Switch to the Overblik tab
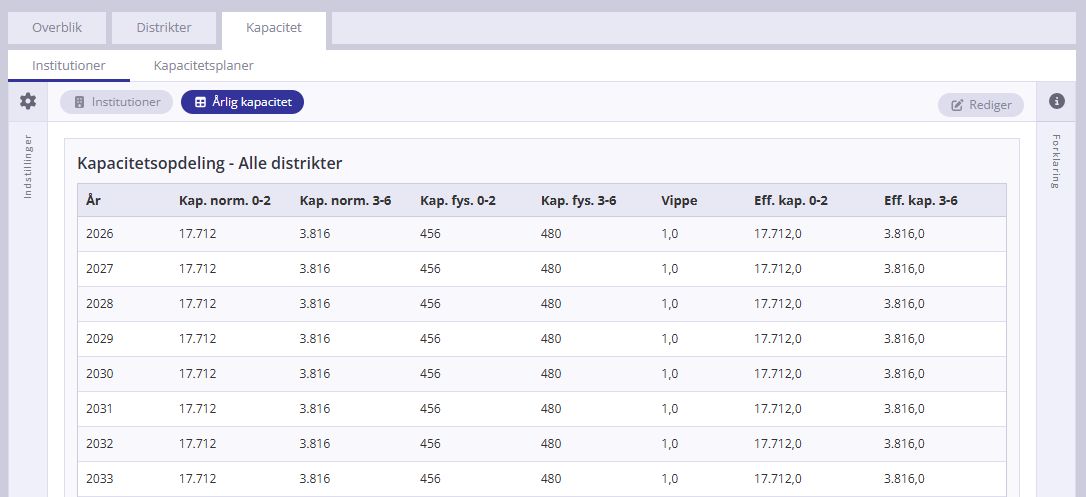The image size is (1086, 497). [57, 28]
